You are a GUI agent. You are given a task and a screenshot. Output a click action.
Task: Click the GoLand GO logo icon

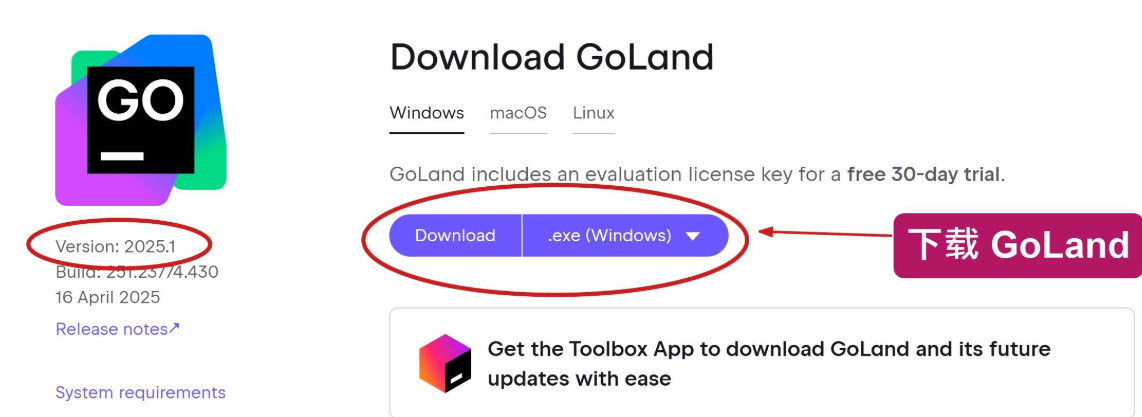point(141,120)
